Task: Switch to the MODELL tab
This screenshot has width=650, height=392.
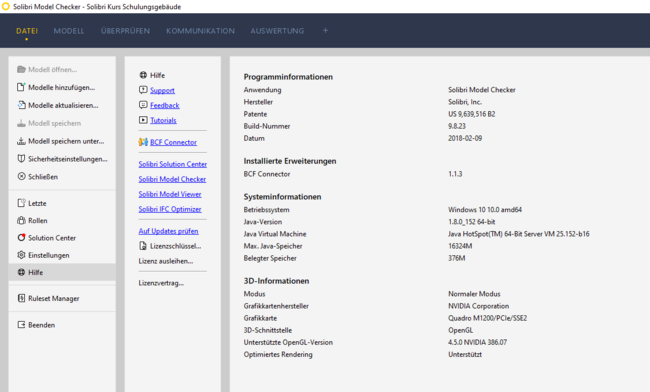Action: [69, 31]
